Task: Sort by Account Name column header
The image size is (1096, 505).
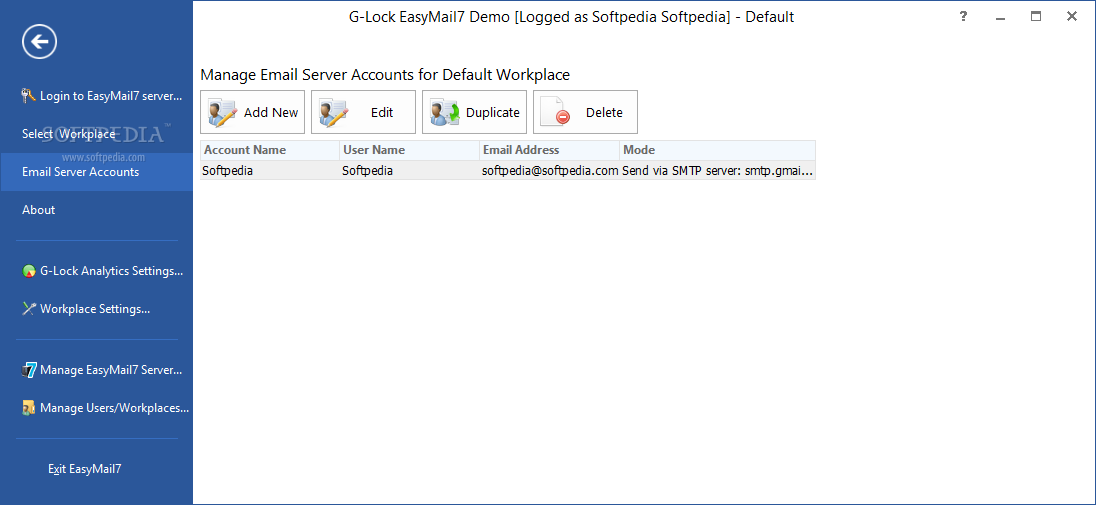Action: [x=270, y=150]
